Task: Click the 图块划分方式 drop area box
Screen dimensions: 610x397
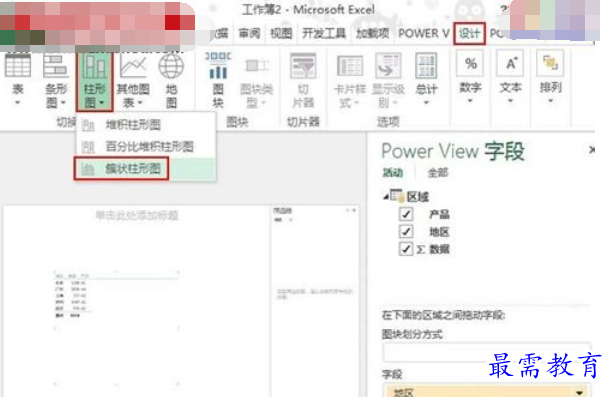Action: tap(486, 352)
